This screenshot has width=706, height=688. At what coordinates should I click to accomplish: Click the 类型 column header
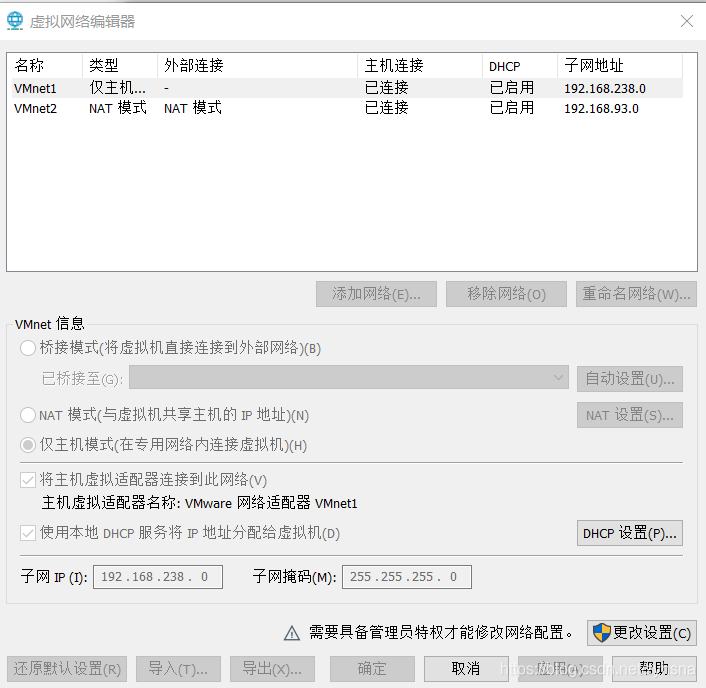point(120,66)
